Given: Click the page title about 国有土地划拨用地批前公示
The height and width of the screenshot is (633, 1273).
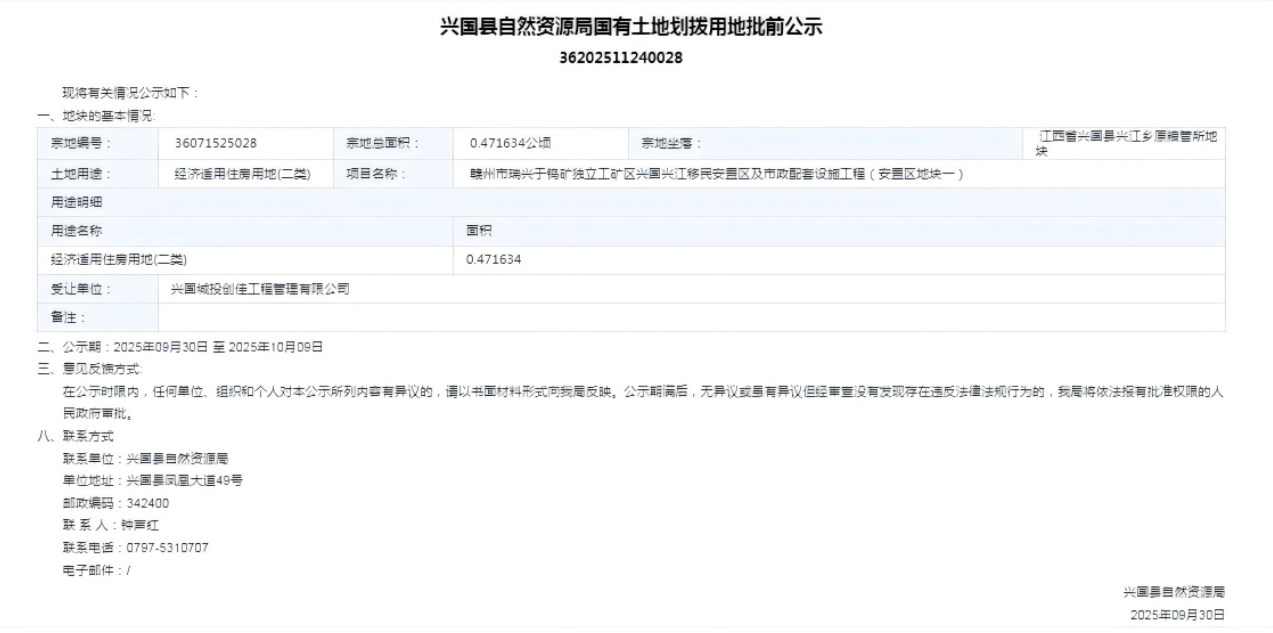Looking at the screenshot, I should [x=631, y=27].
